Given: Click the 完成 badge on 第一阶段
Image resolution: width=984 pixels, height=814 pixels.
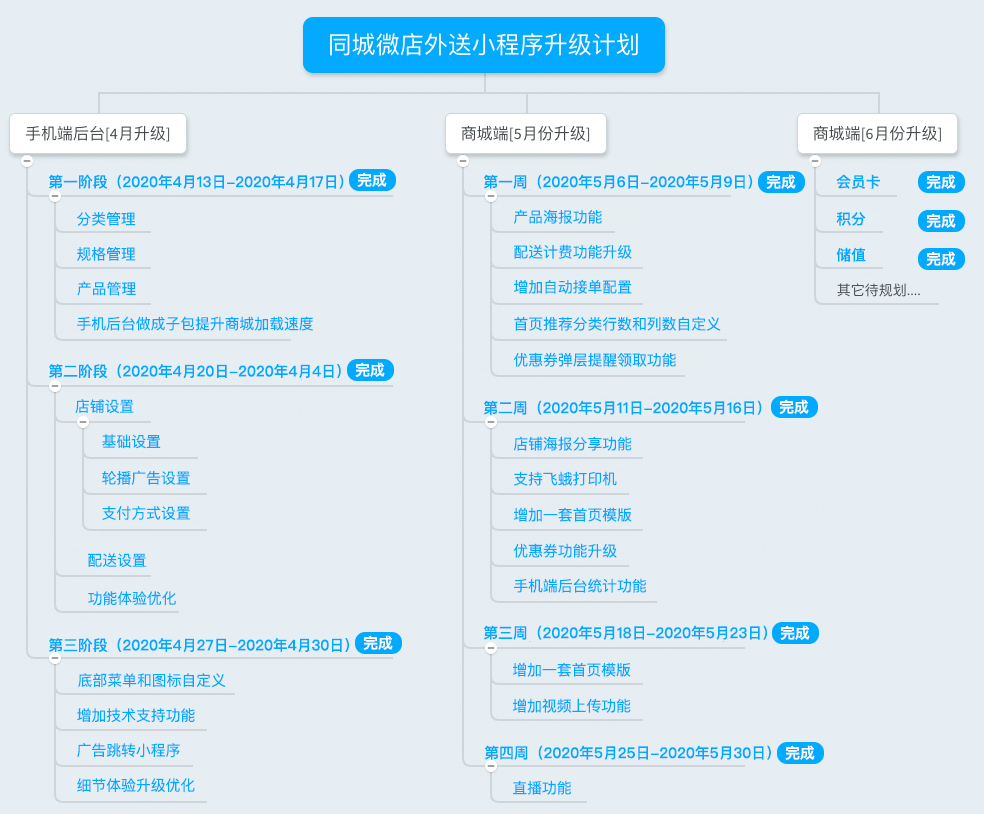Looking at the screenshot, I should tap(372, 181).
